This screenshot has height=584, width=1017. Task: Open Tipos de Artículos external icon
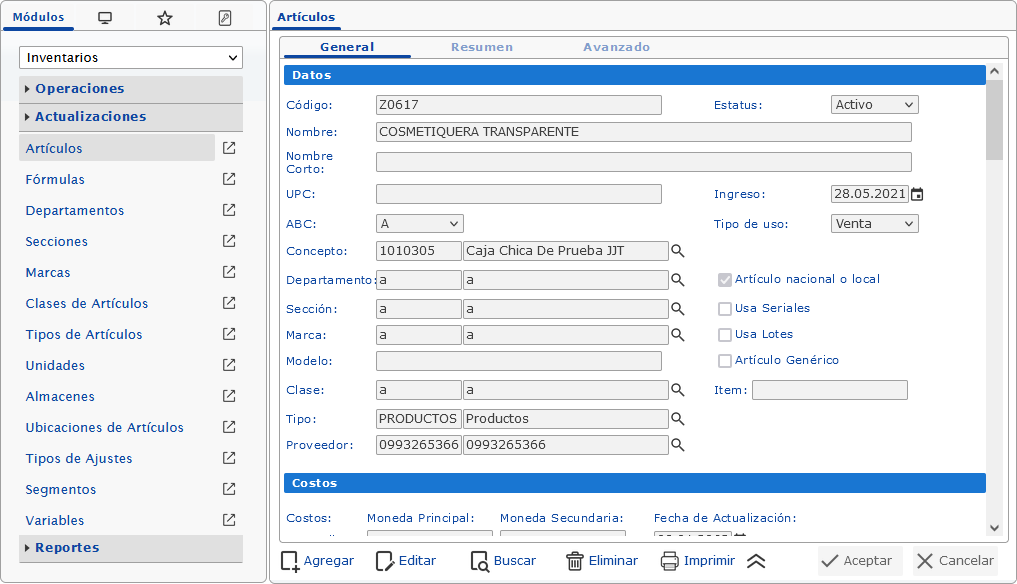click(x=229, y=334)
